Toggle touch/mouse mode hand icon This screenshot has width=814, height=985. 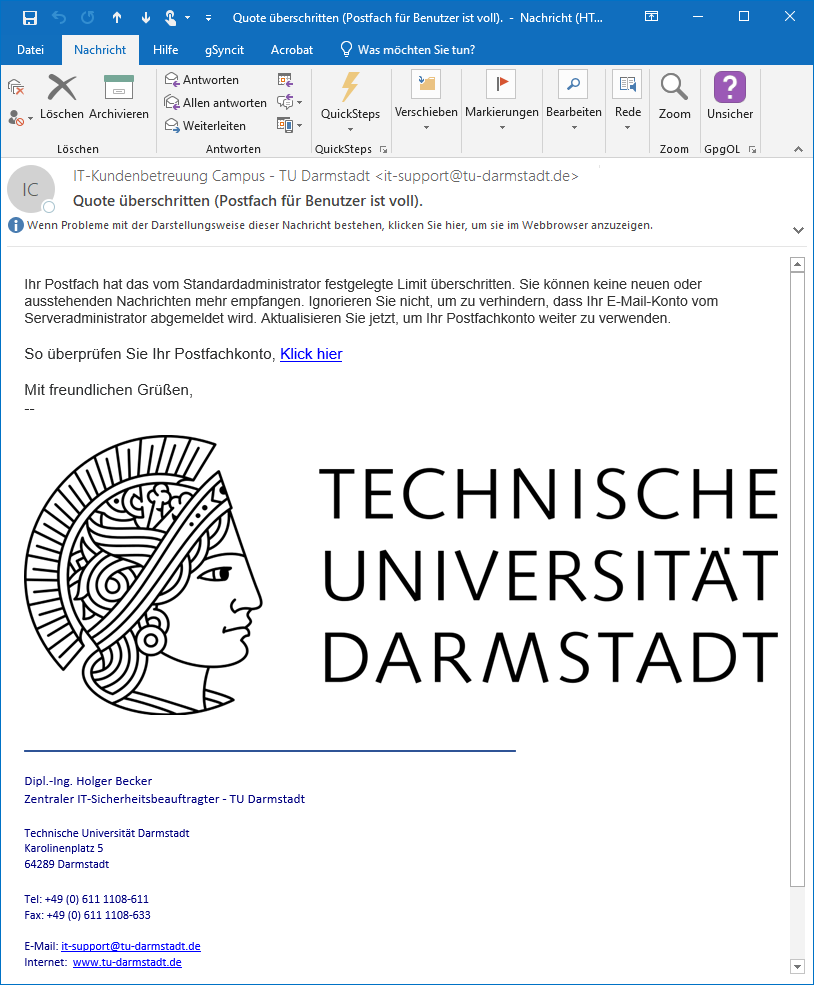click(170, 18)
